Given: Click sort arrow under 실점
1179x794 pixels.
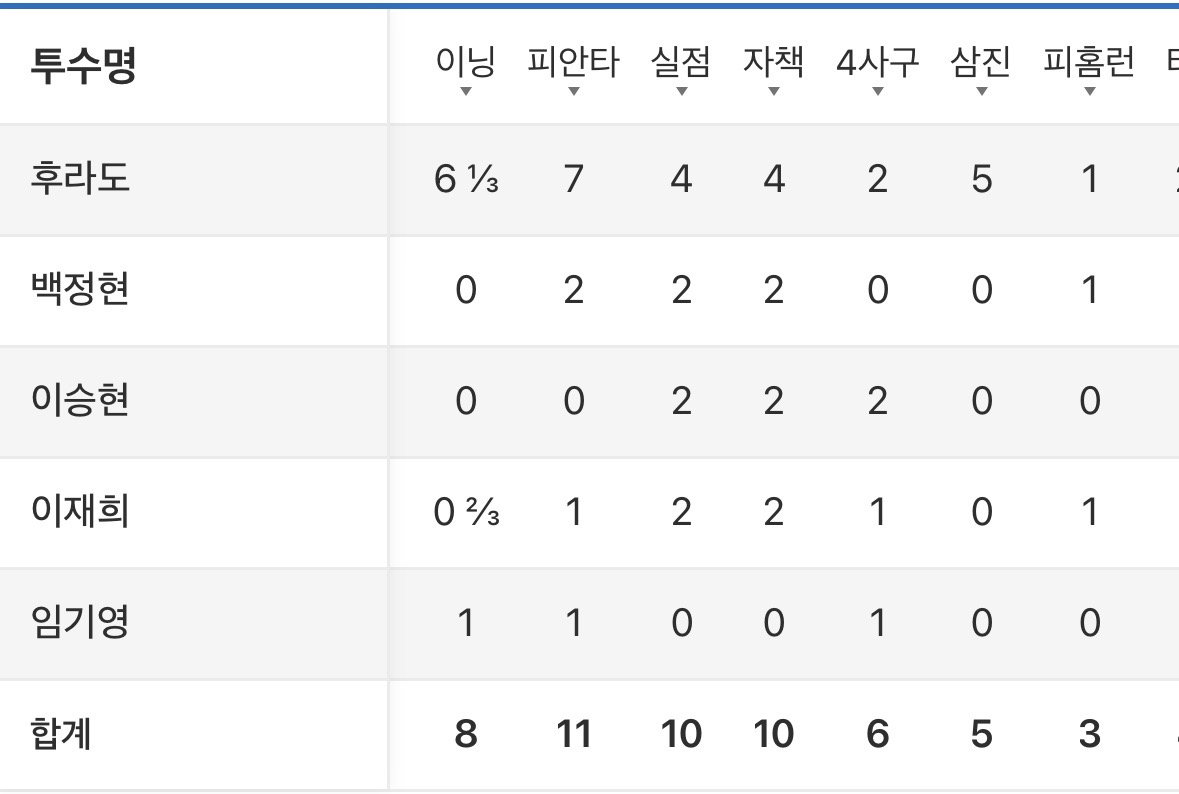Looking at the screenshot, I should tap(681, 91).
